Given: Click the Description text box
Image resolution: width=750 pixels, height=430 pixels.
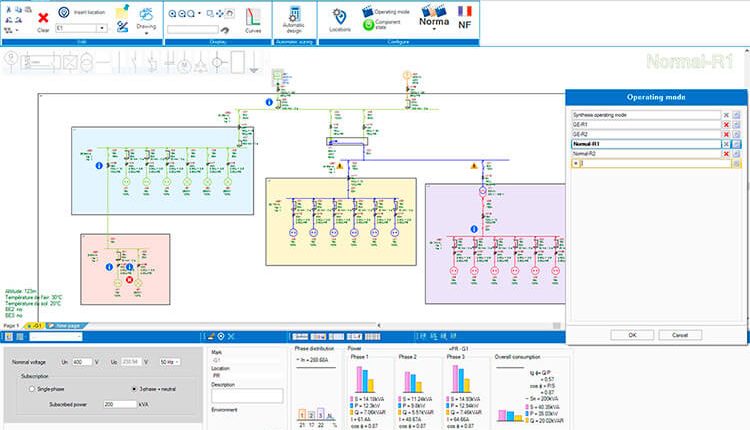Looking at the screenshot, I should tap(247, 396).
